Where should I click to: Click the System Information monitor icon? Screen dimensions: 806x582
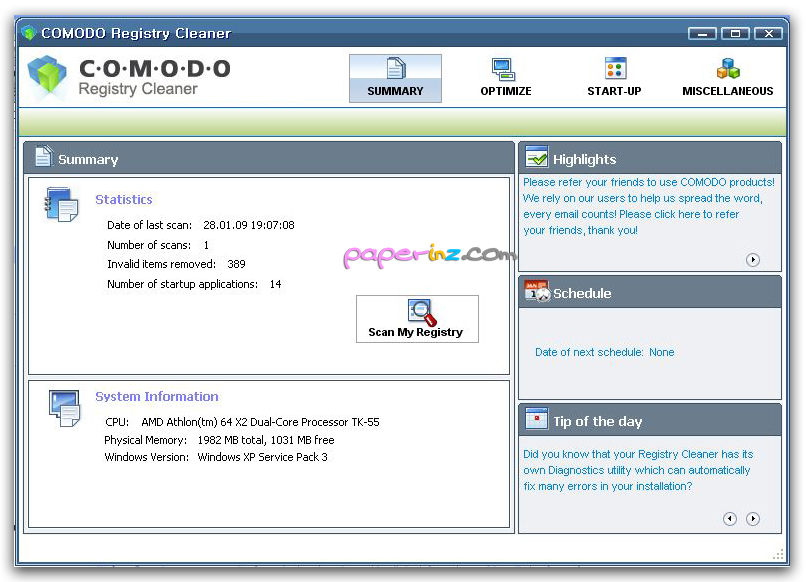tap(65, 408)
